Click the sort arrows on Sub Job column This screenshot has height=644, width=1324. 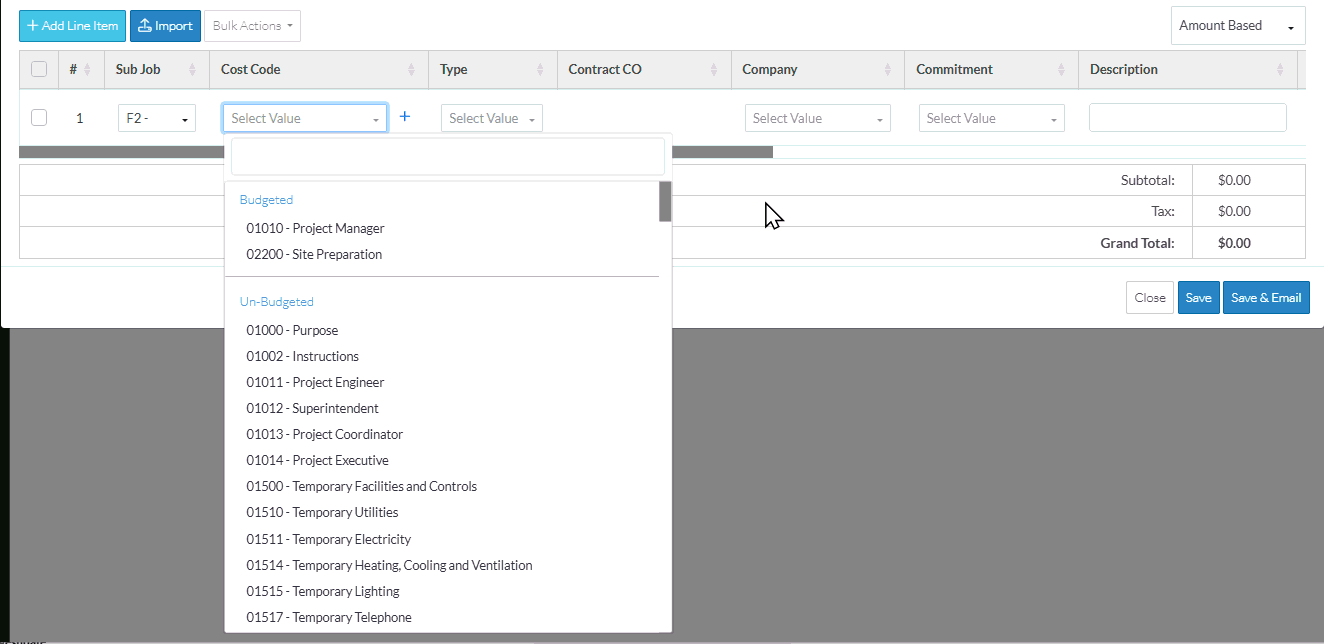point(193,70)
